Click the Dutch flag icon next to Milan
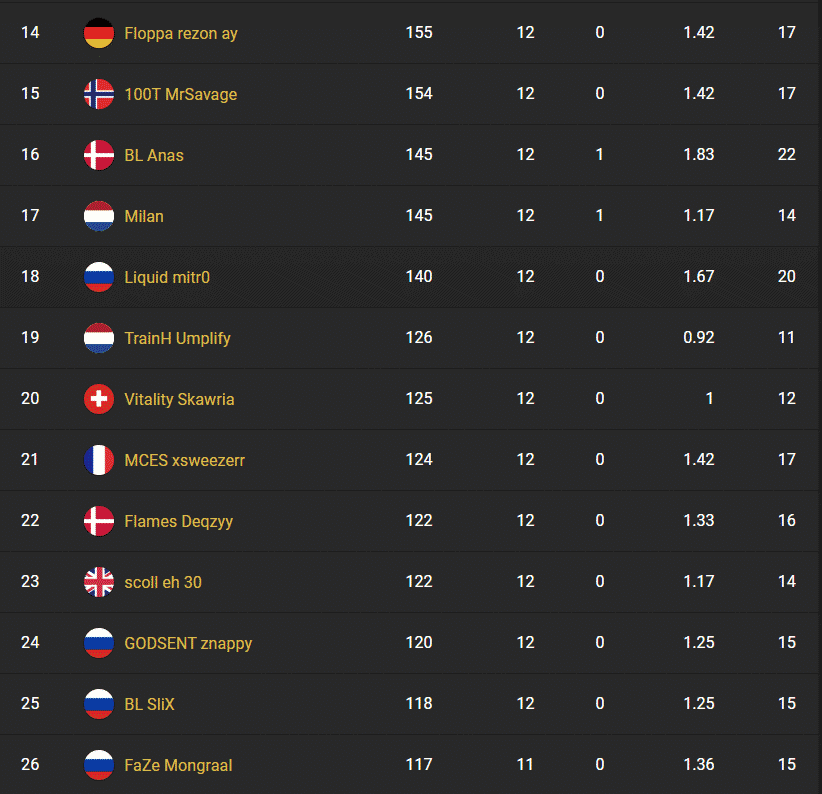The width and height of the screenshot is (822, 794). 99,216
